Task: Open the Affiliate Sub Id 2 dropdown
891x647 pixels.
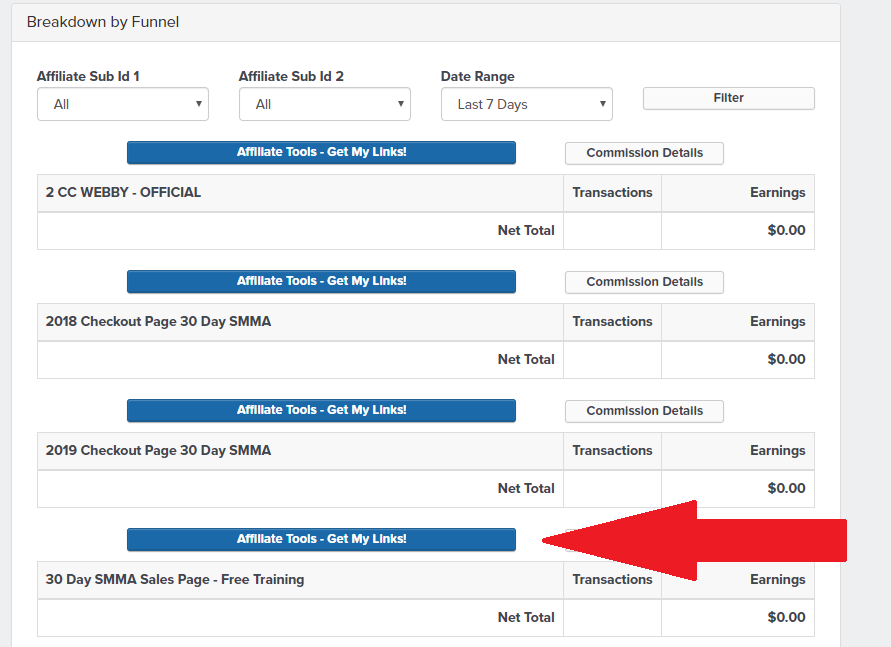Action: 324,104
